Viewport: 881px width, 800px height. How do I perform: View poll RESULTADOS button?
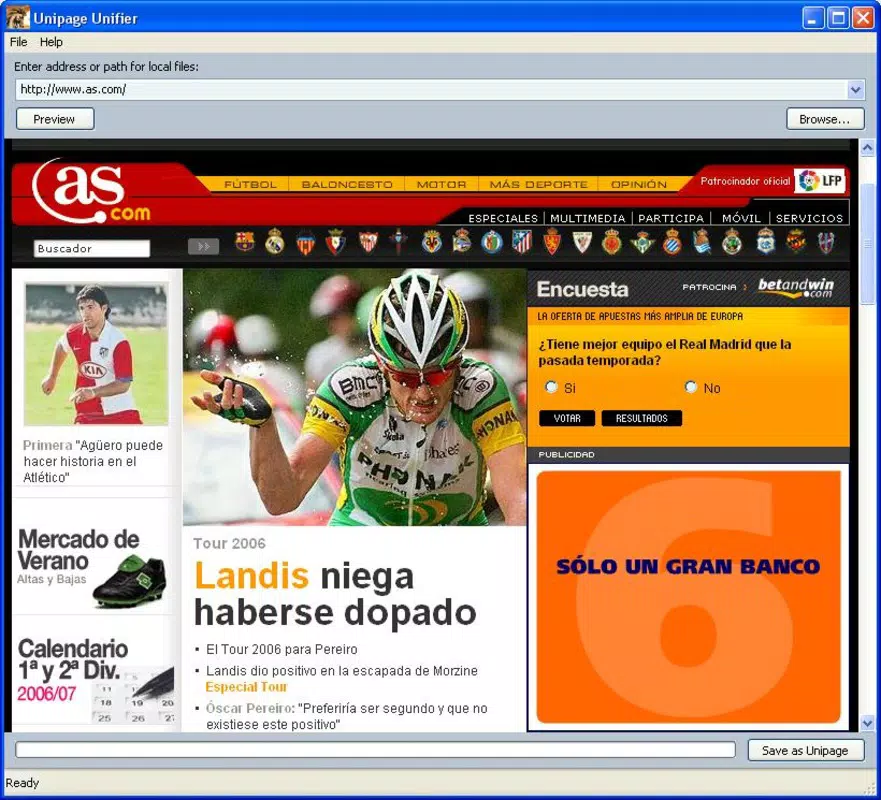642,418
